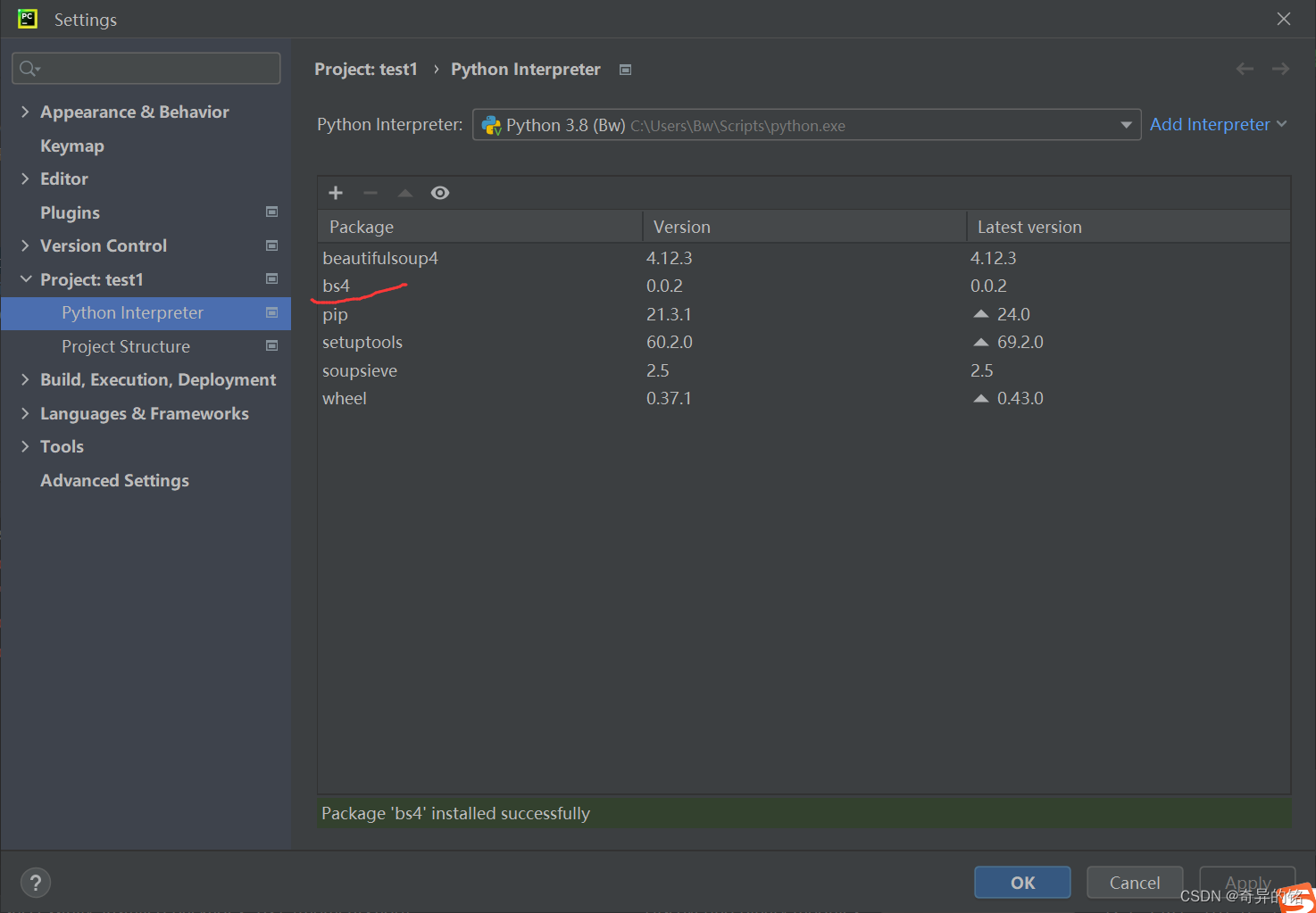Viewport: 1316px width, 913px height.
Task: Click the upgrade arrow beside pip's latest version
Action: [x=980, y=313]
